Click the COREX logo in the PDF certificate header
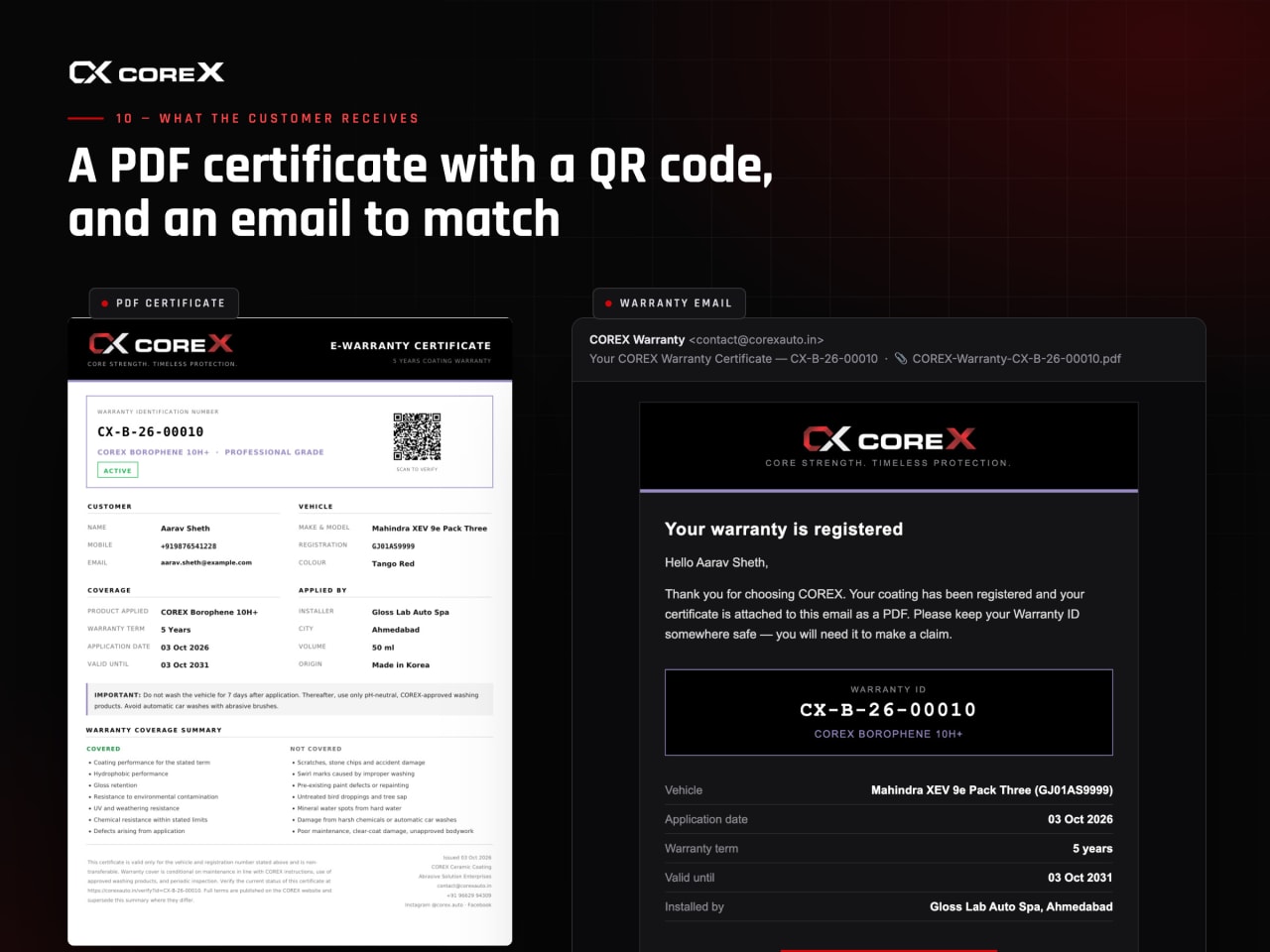 tap(161, 344)
